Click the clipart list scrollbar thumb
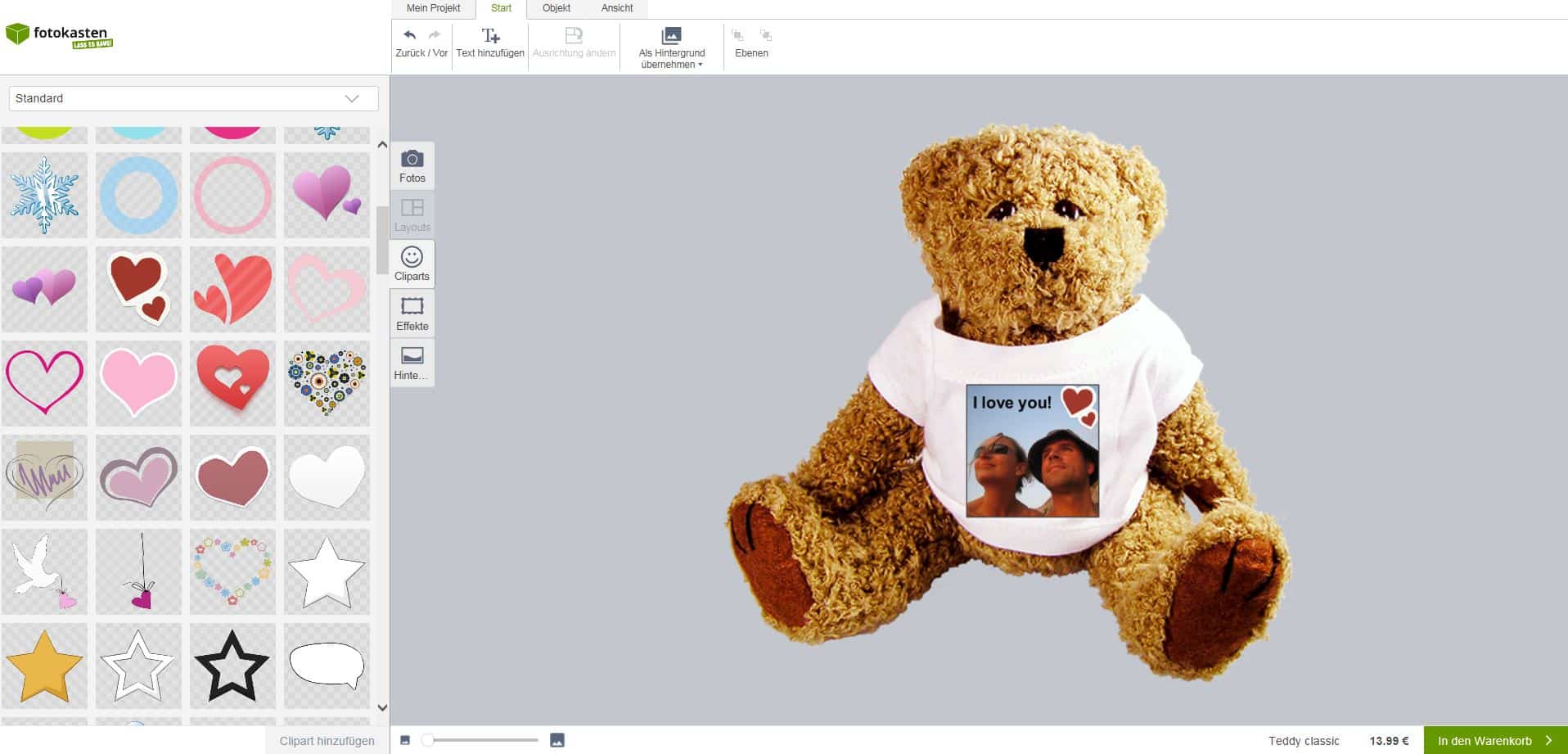 (x=382, y=240)
